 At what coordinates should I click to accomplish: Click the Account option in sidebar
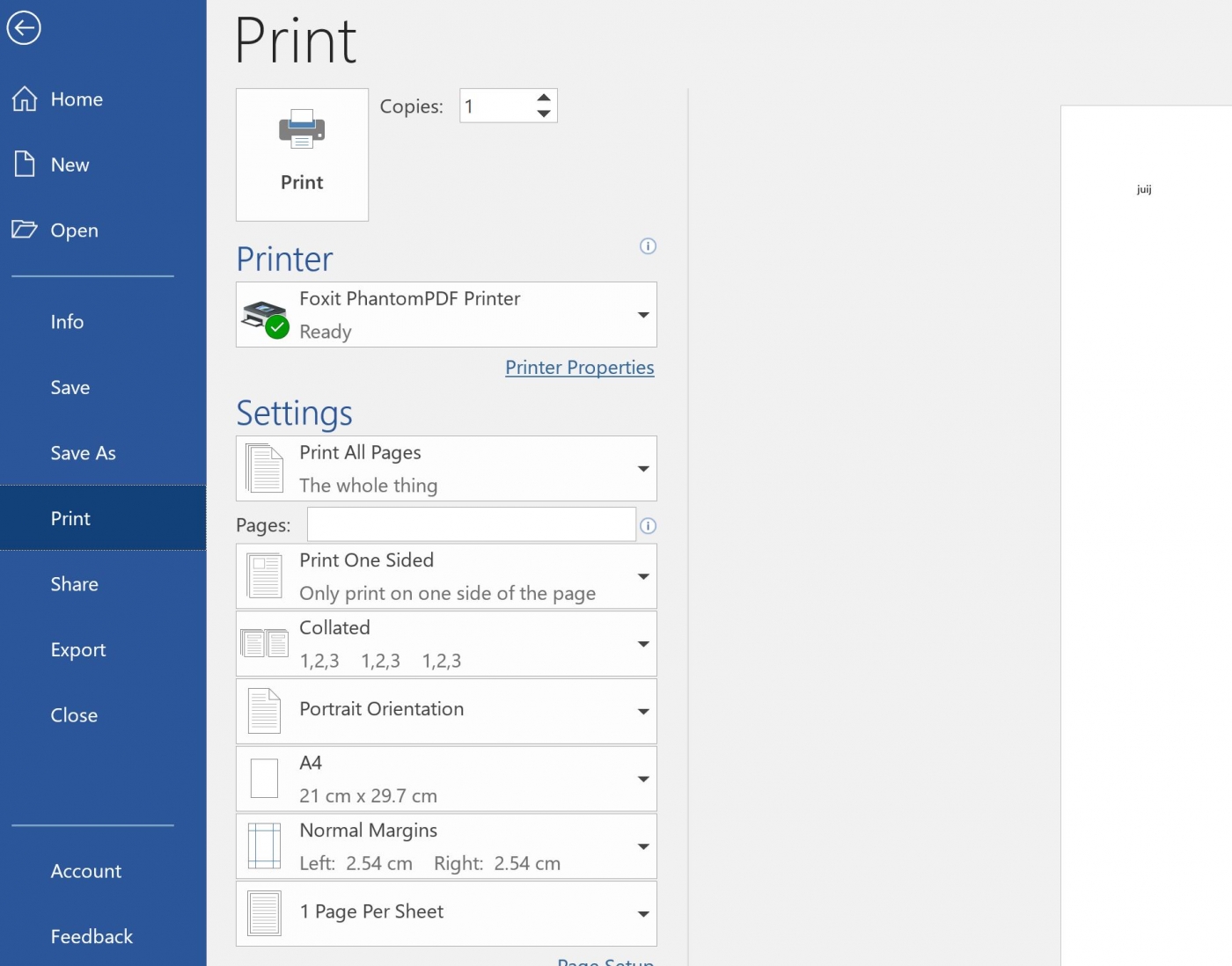pos(85,870)
